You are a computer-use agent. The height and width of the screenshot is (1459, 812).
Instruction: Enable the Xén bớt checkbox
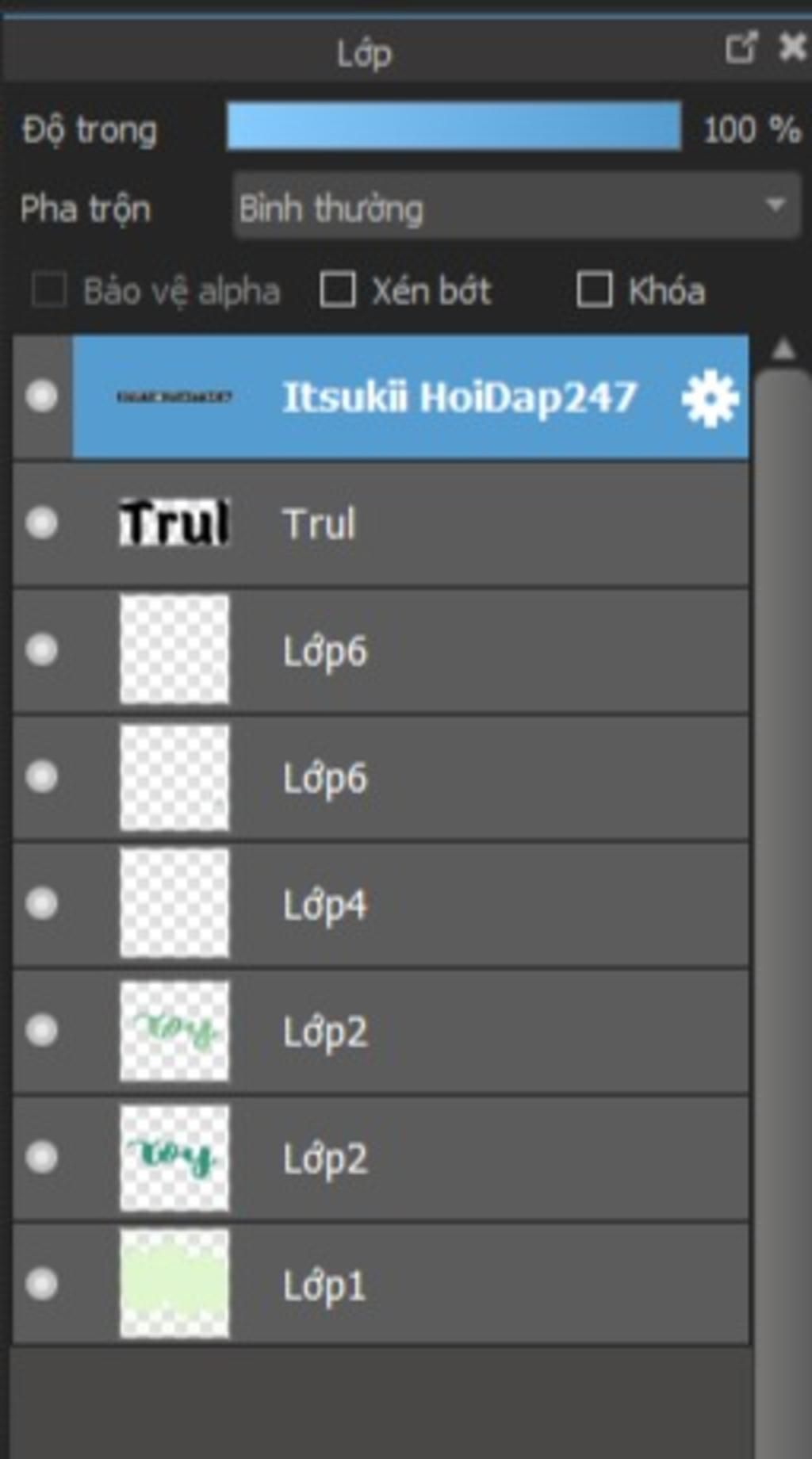click(337, 289)
